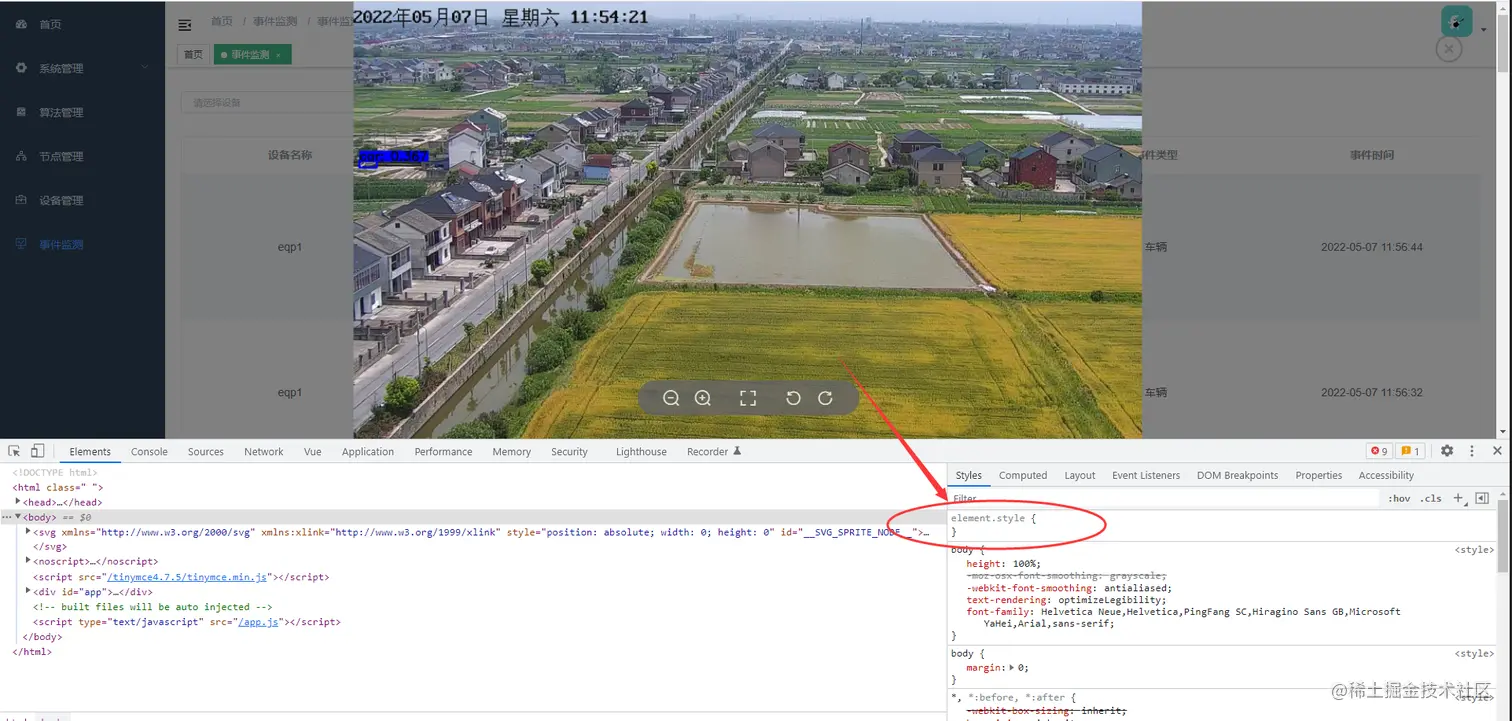Open the Sources panel
This screenshot has height=721, width=1512.
(x=206, y=452)
